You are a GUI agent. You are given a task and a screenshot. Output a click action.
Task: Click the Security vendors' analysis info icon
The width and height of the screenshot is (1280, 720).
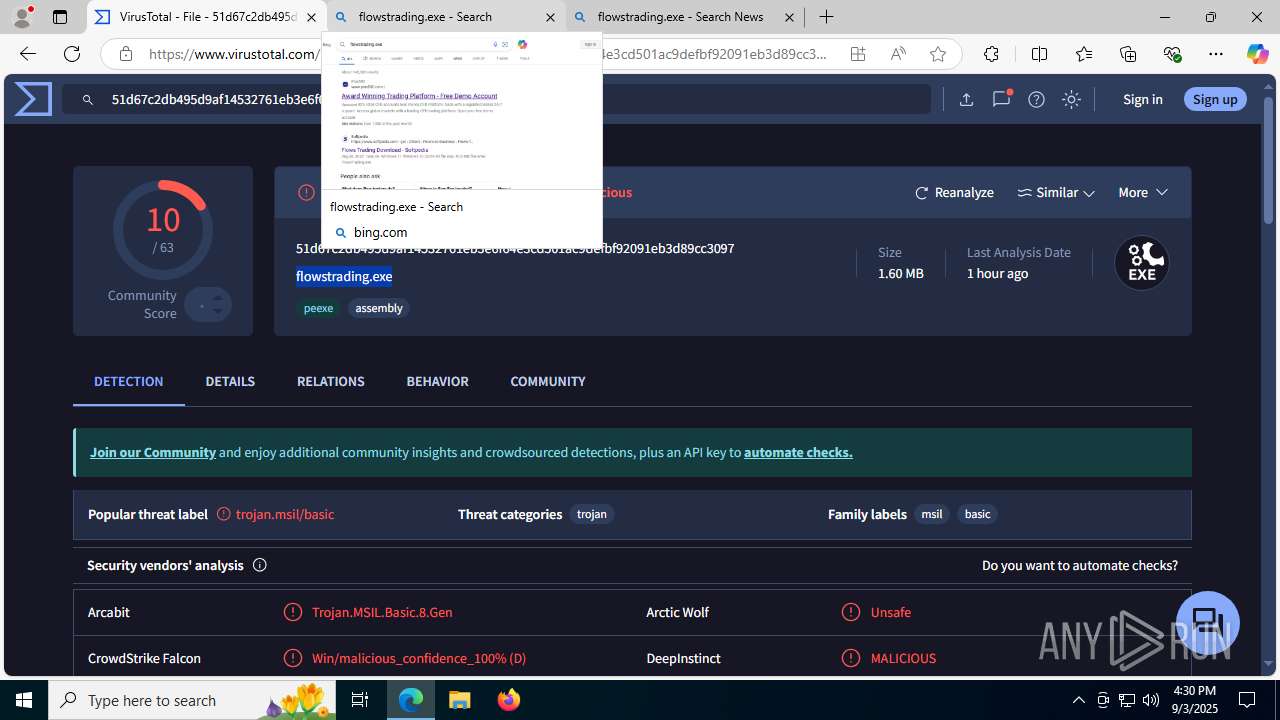tap(260, 565)
